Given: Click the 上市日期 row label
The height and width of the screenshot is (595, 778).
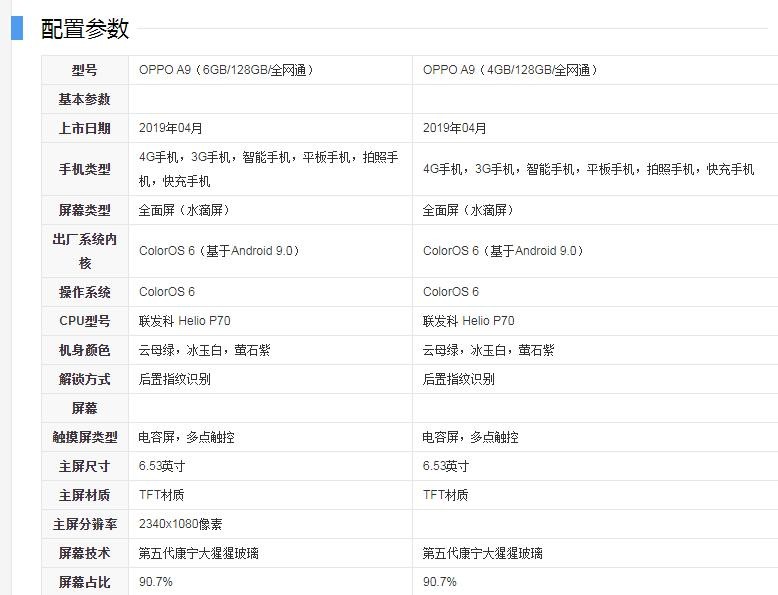Looking at the screenshot, I should click(x=85, y=128).
